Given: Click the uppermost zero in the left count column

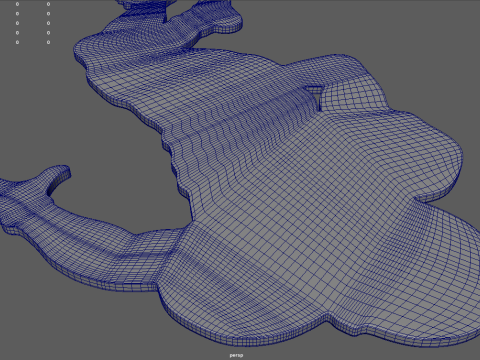Looking at the screenshot, I should click(17, 4).
